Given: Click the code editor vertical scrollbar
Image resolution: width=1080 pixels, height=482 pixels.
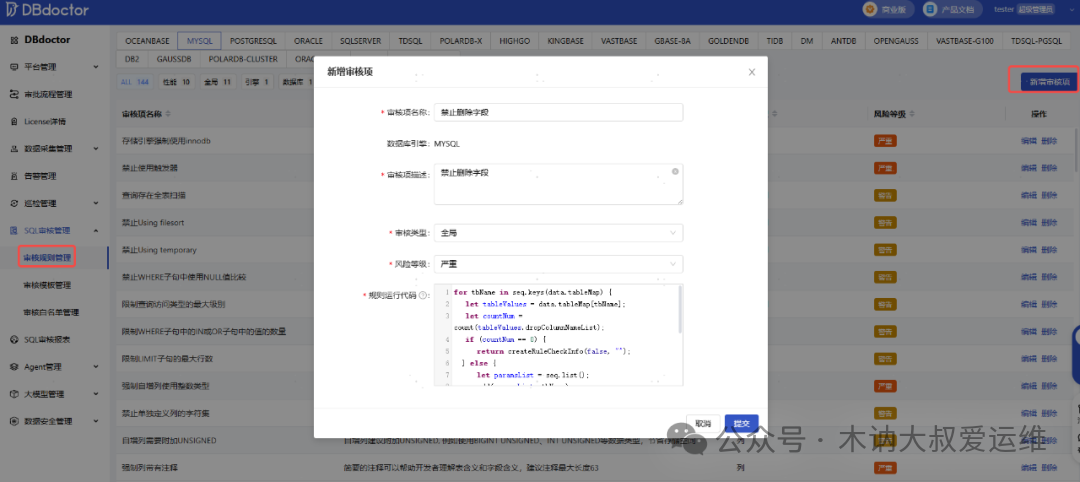Looking at the screenshot, I should coord(681,310).
